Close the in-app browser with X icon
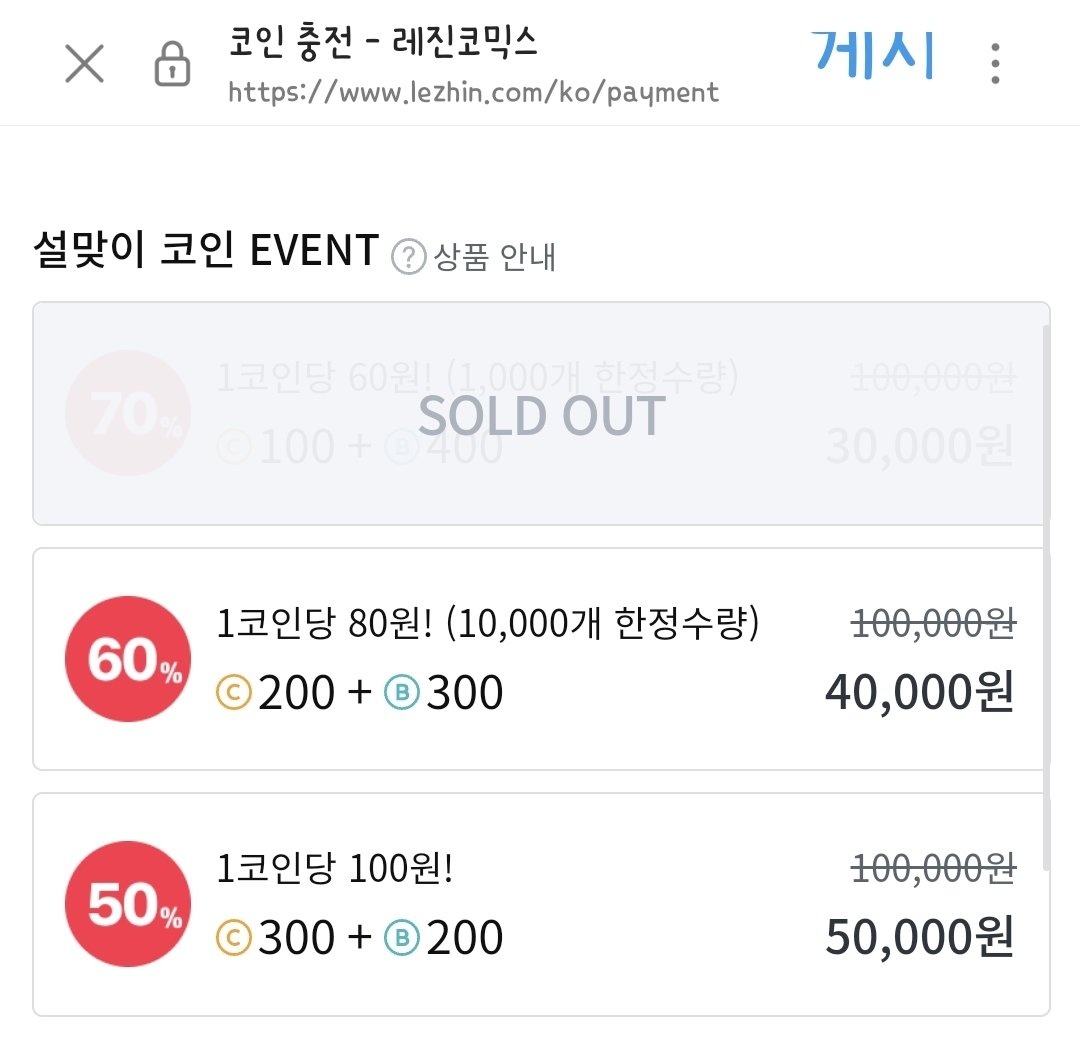1080x1063 pixels. tap(85, 63)
